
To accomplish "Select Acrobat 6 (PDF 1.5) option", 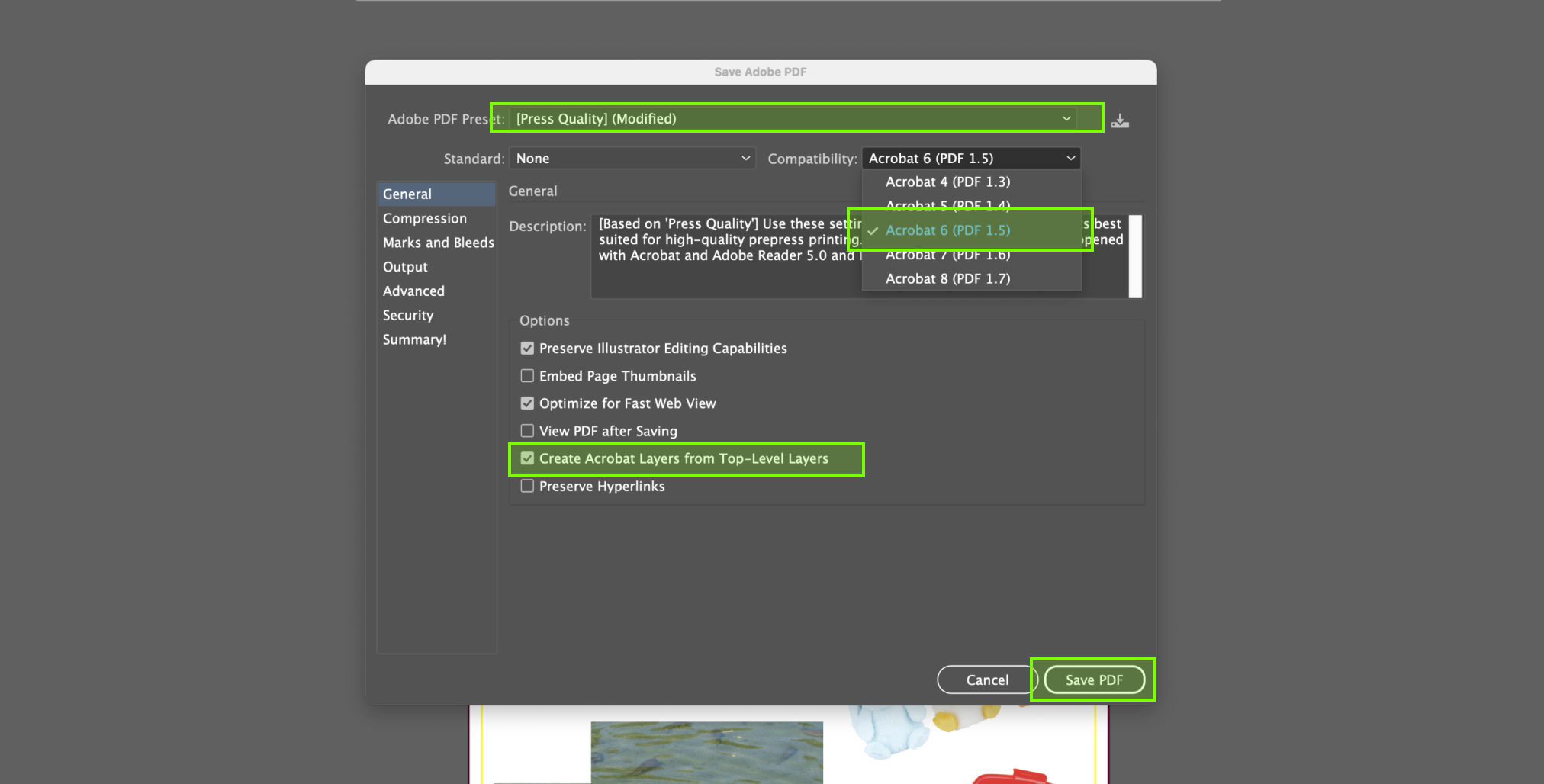I will tap(947, 230).
